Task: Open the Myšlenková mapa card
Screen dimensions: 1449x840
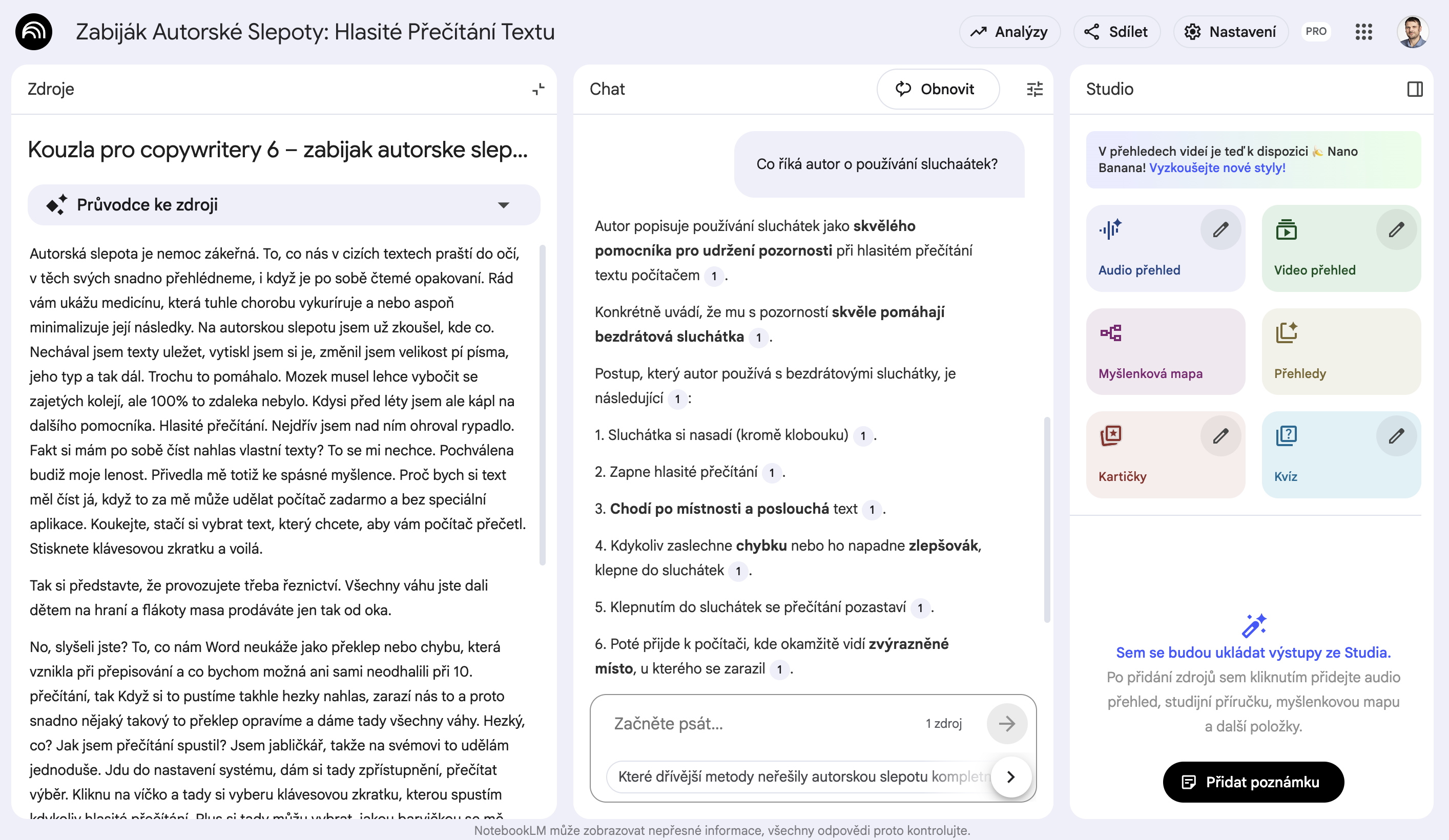Action: pos(1165,351)
